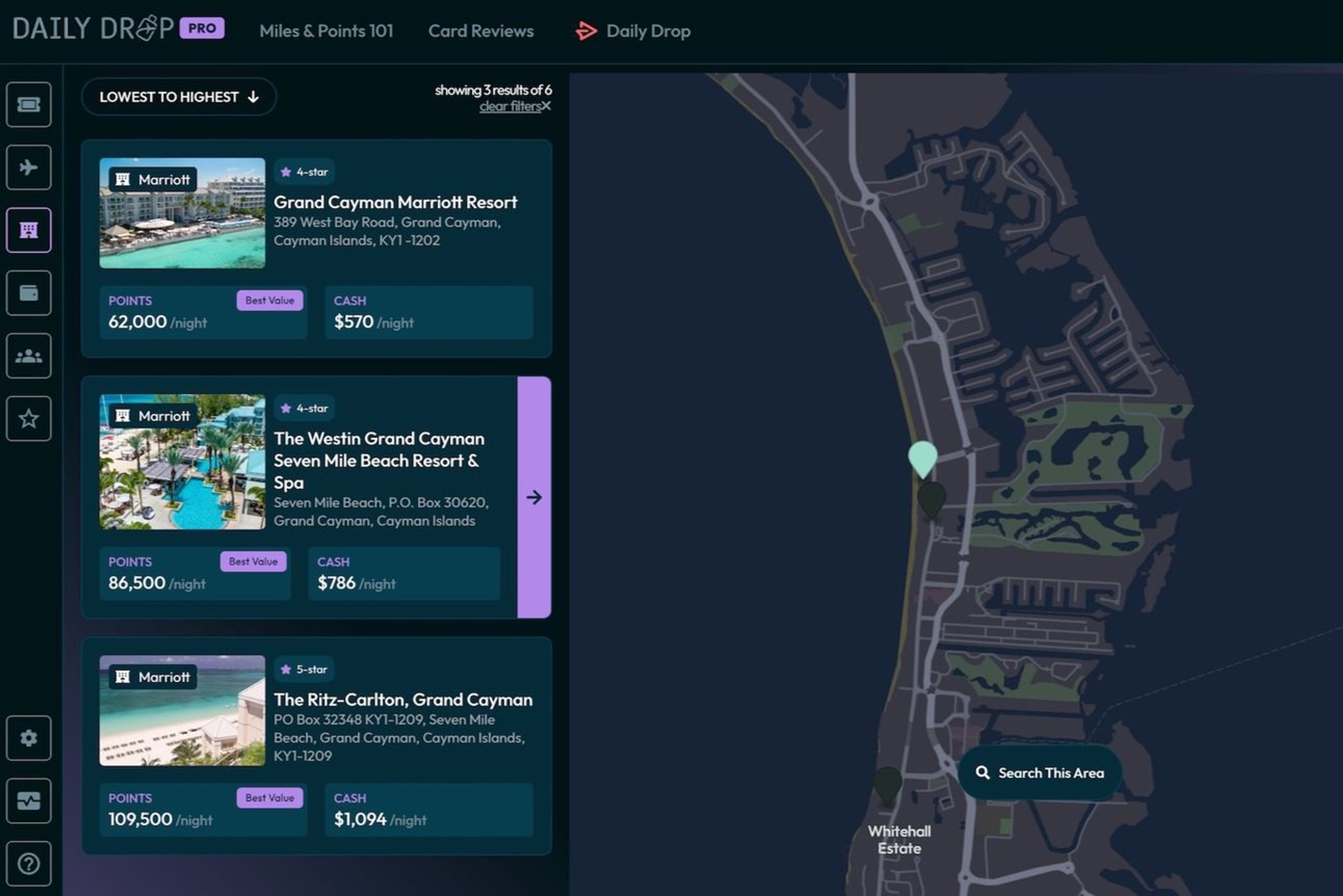This screenshot has height=896, width=1343.
Task: Click the Best Value tag on Ritz-Carlton
Action: click(270, 798)
